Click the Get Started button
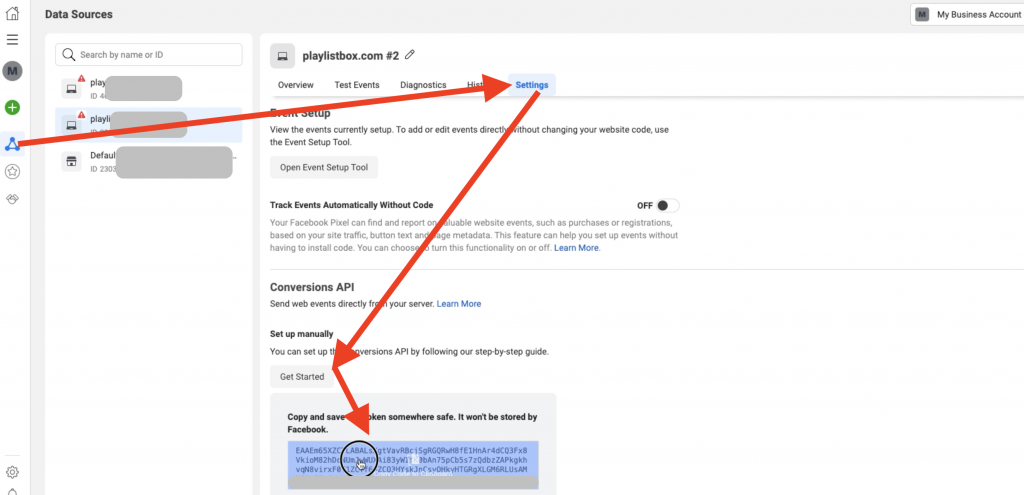The height and width of the screenshot is (495, 1024). pos(302,377)
